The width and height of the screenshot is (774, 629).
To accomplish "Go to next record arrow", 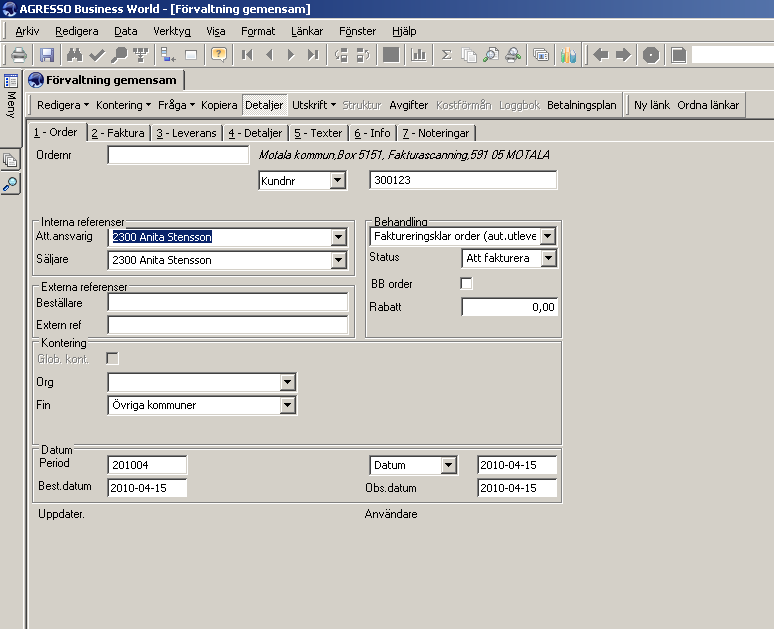I will tap(291, 54).
